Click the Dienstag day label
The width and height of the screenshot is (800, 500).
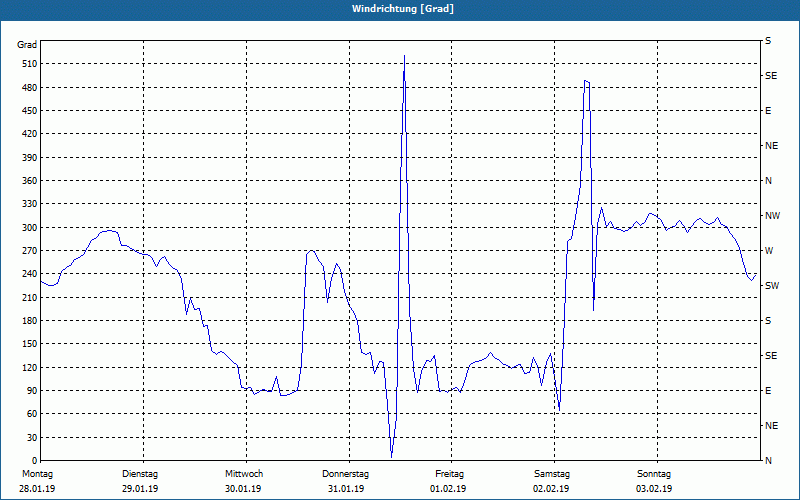coord(140,474)
